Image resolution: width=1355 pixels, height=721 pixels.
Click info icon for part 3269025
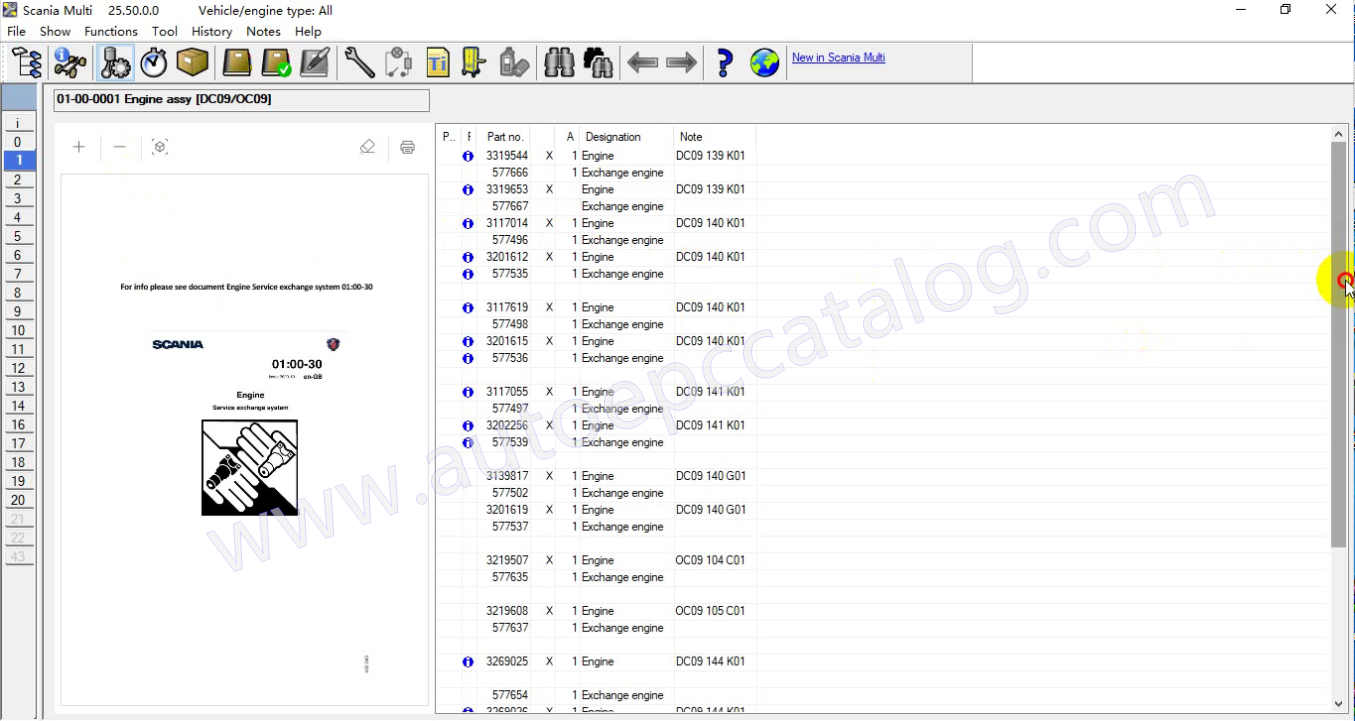468,662
